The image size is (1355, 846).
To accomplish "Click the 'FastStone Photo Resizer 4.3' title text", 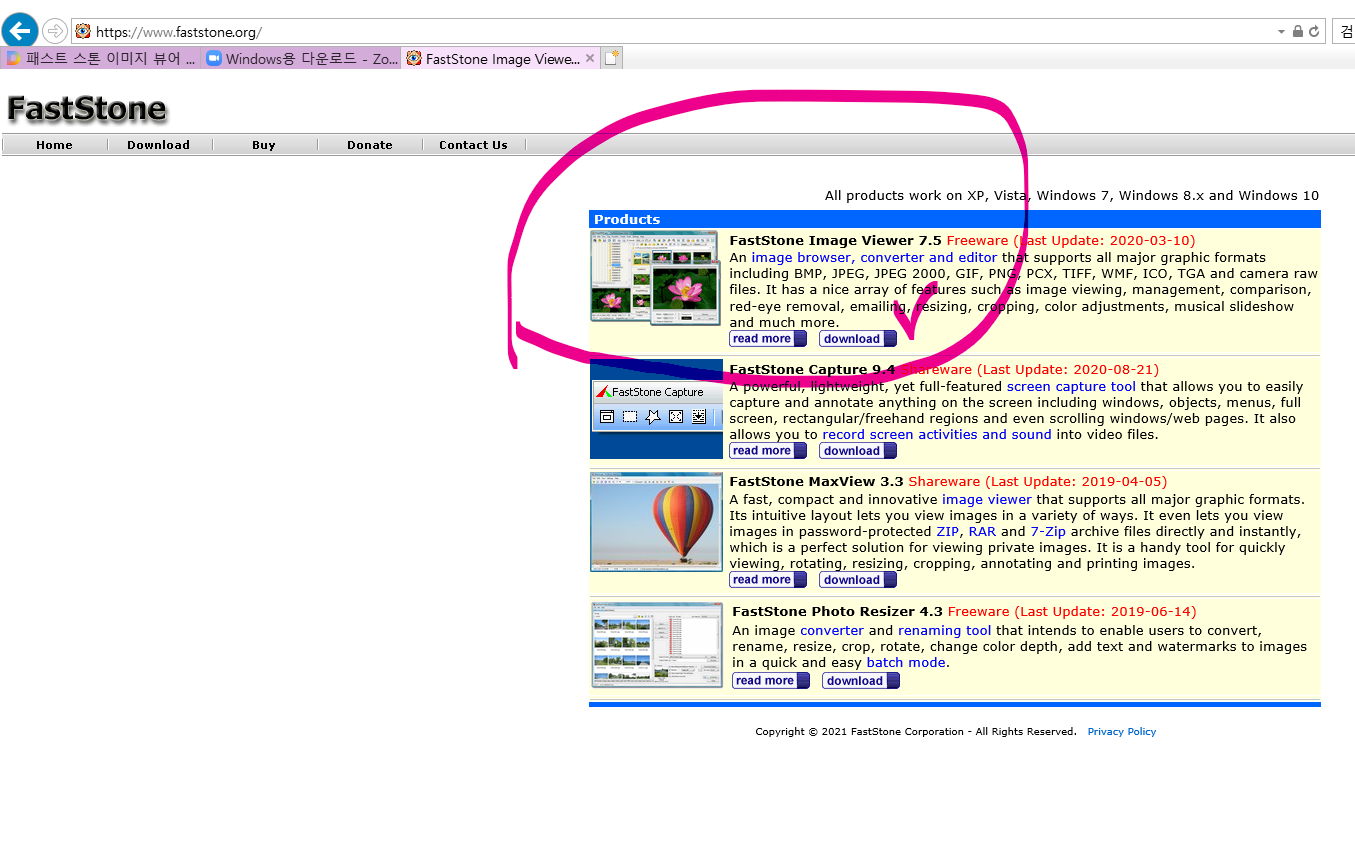I will click(837, 611).
